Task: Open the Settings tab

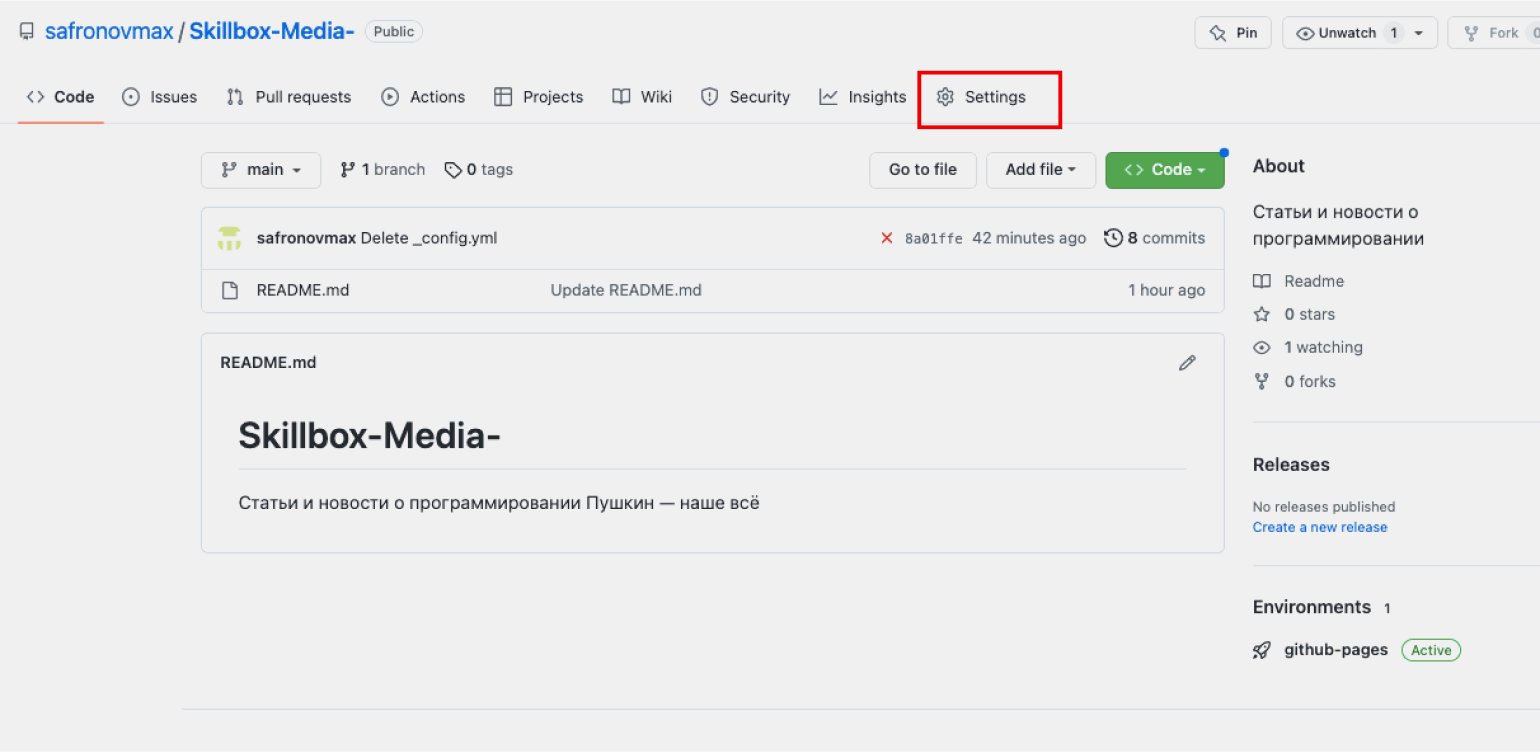Action: point(981,97)
